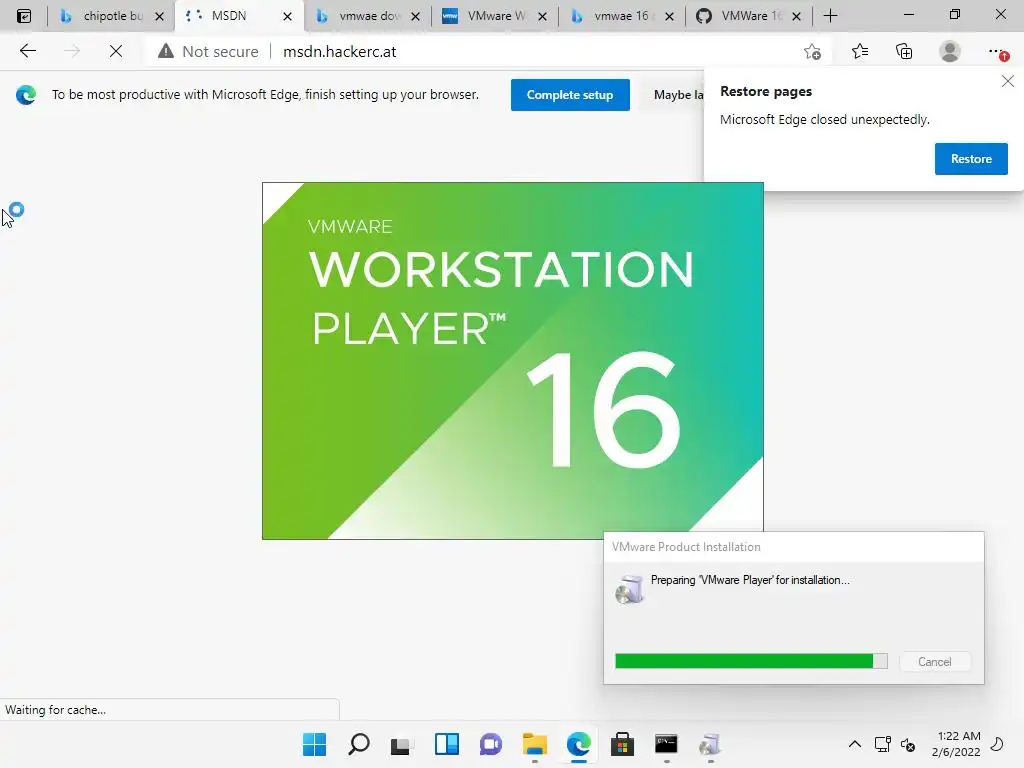Click the muted volume tray icon
This screenshot has width=1024, height=768.
pyautogui.click(x=908, y=744)
